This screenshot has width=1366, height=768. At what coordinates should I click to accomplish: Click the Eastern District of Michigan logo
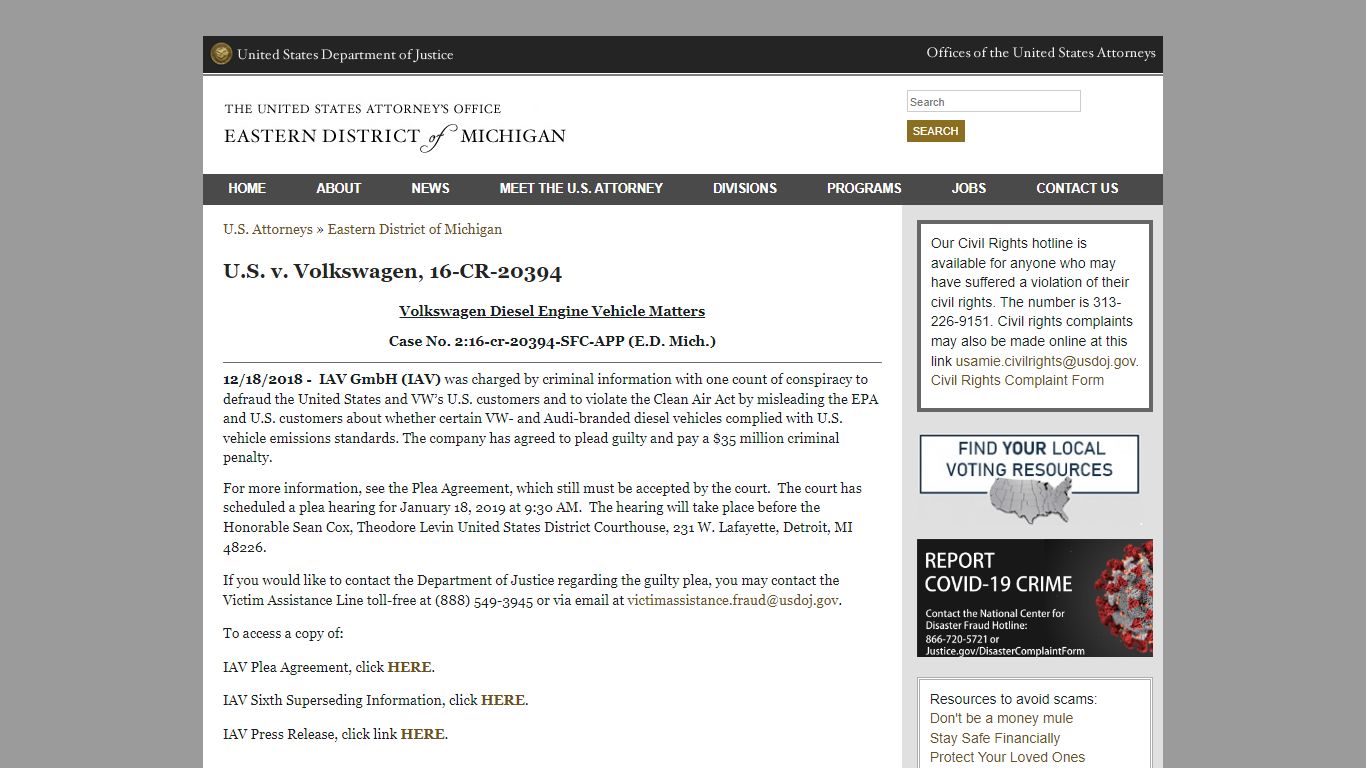(395, 128)
